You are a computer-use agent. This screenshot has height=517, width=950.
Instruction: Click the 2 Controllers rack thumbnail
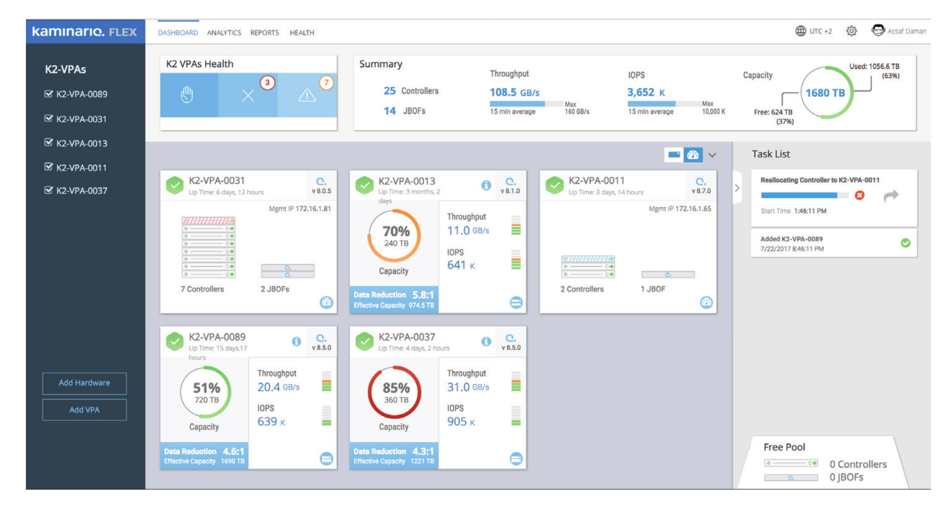[x=588, y=267]
